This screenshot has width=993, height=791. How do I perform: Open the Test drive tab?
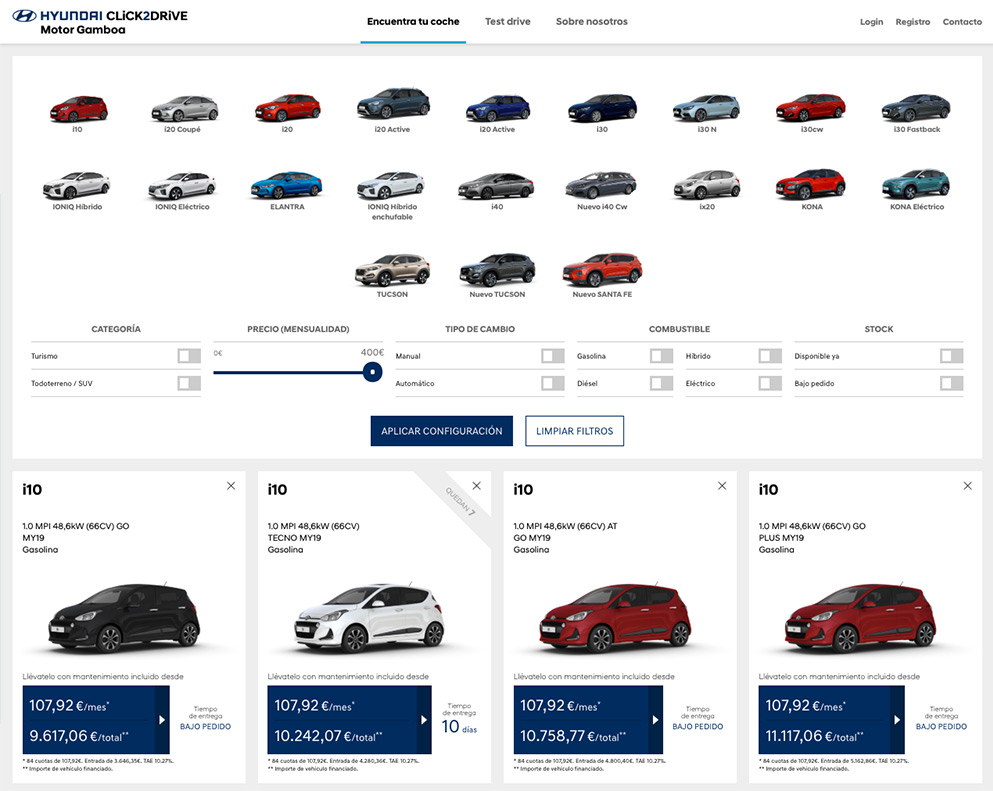pos(507,21)
